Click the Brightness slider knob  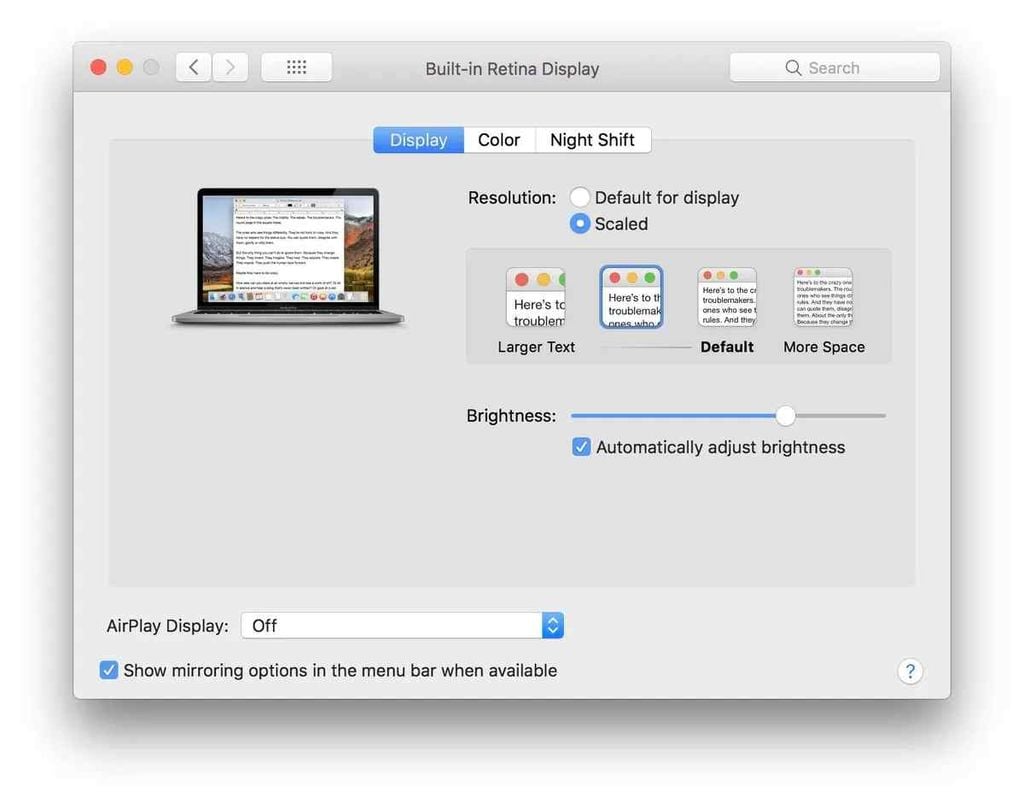click(786, 416)
